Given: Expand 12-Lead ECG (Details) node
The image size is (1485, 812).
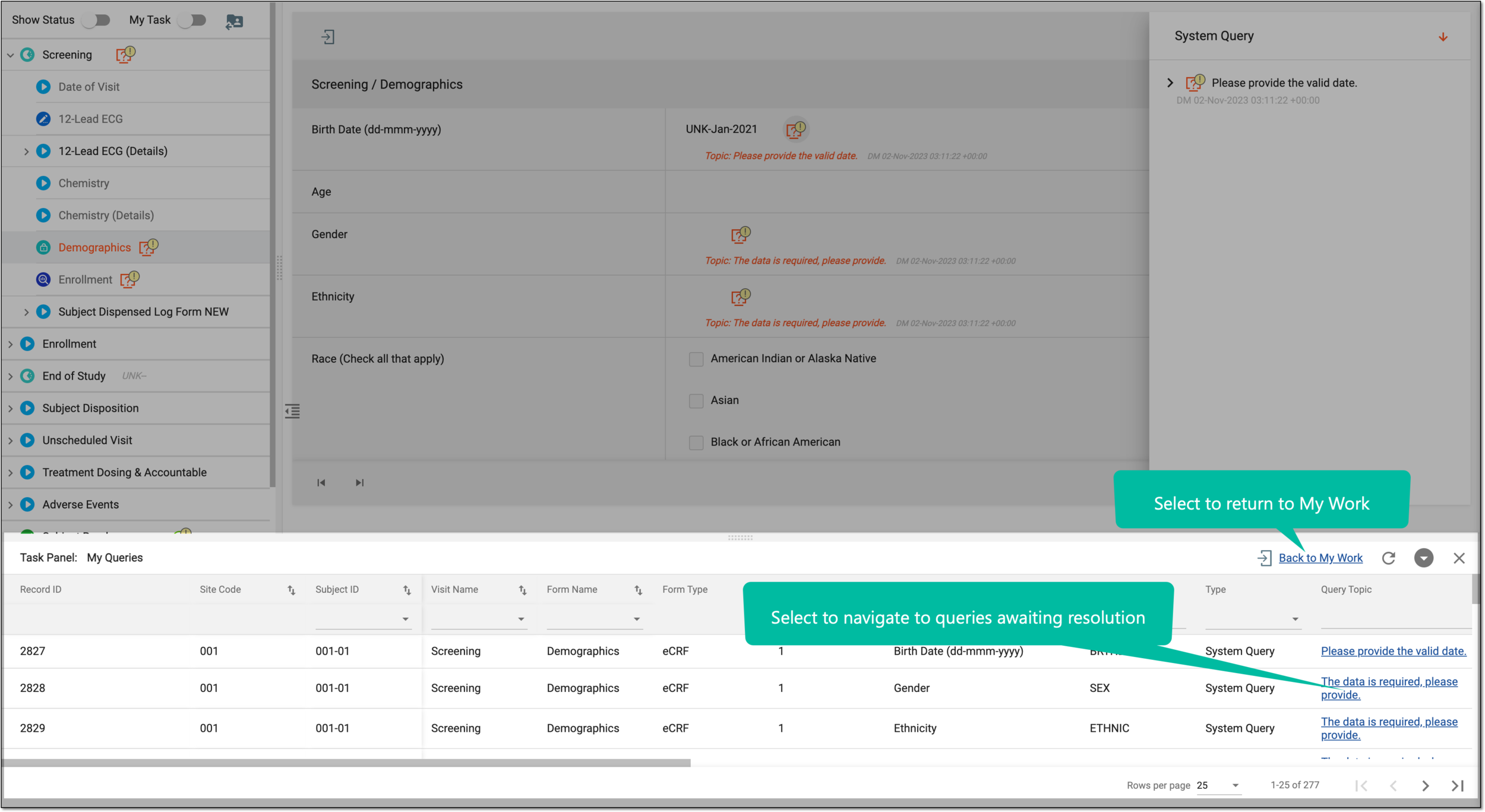Looking at the screenshot, I should (26, 151).
